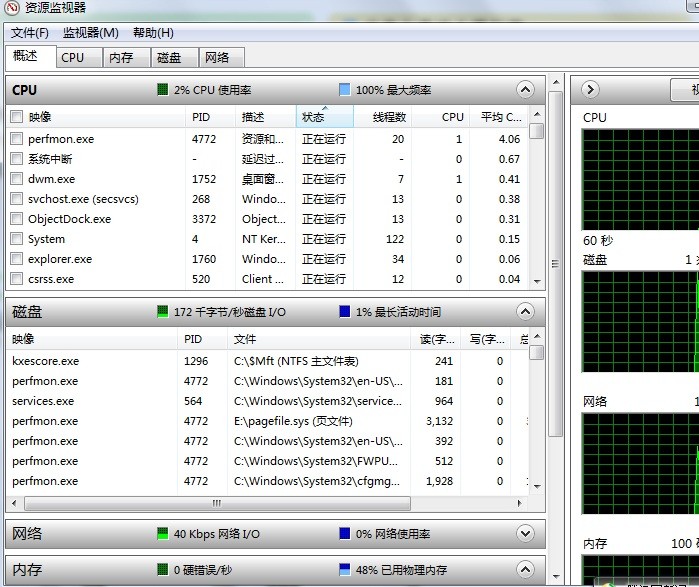
Task: Open the 文件(F) menu
Action: [x=29, y=33]
